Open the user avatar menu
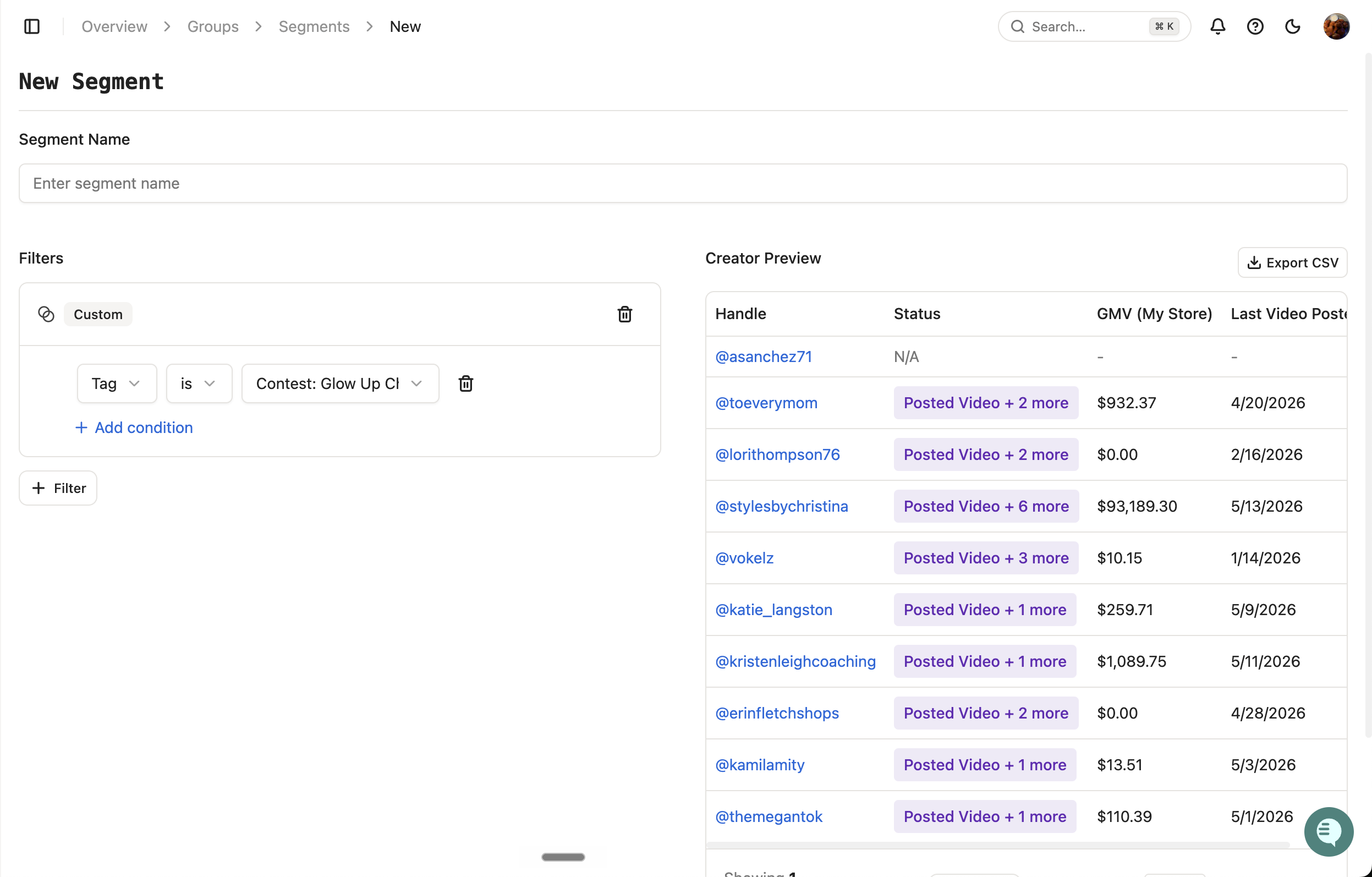1372x877 pixels. [1336, 26]
